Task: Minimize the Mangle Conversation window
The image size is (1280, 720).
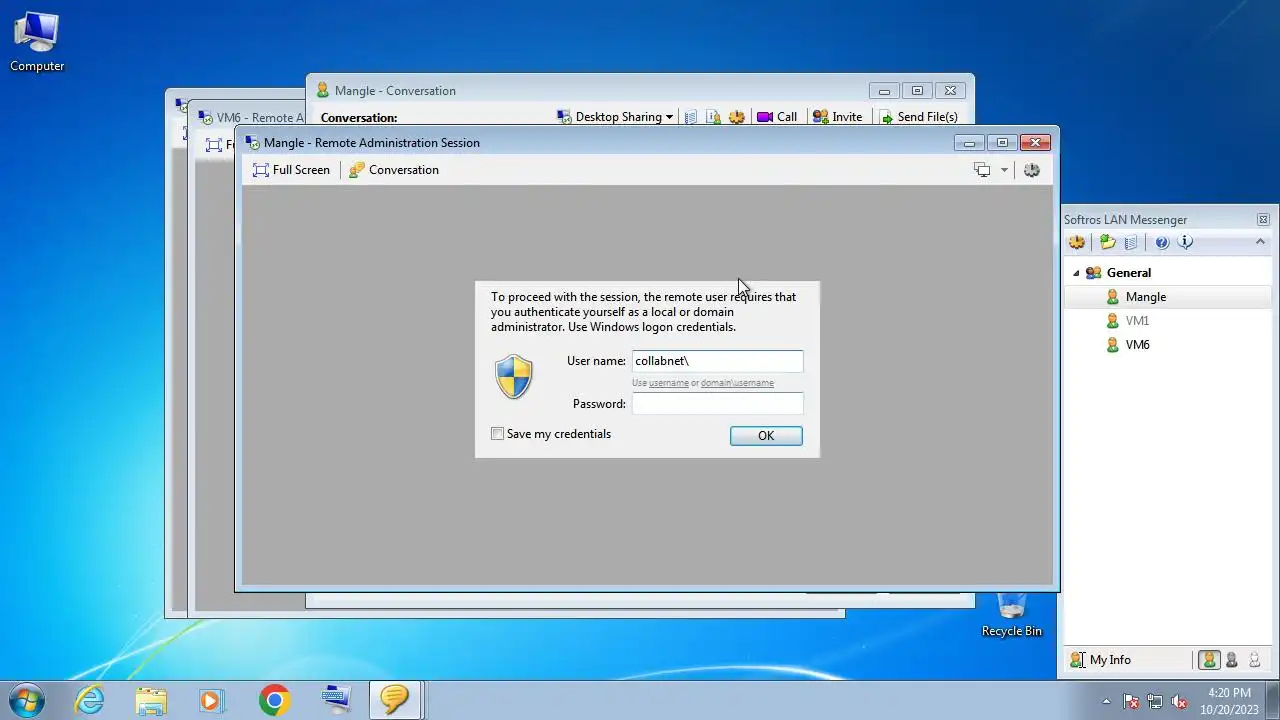Action: pos(884,91)
